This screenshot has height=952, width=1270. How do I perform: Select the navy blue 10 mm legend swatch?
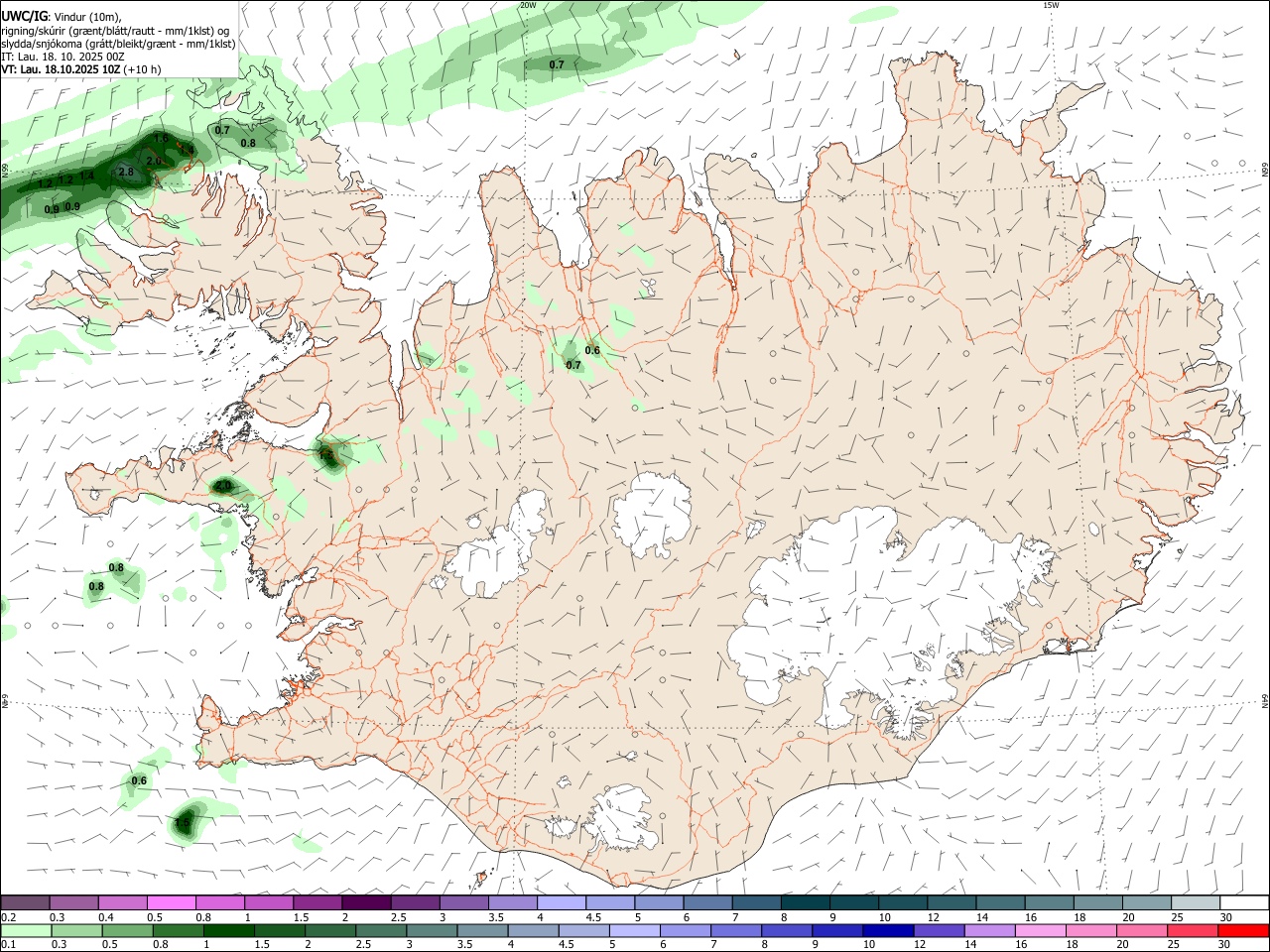point(888,930)
